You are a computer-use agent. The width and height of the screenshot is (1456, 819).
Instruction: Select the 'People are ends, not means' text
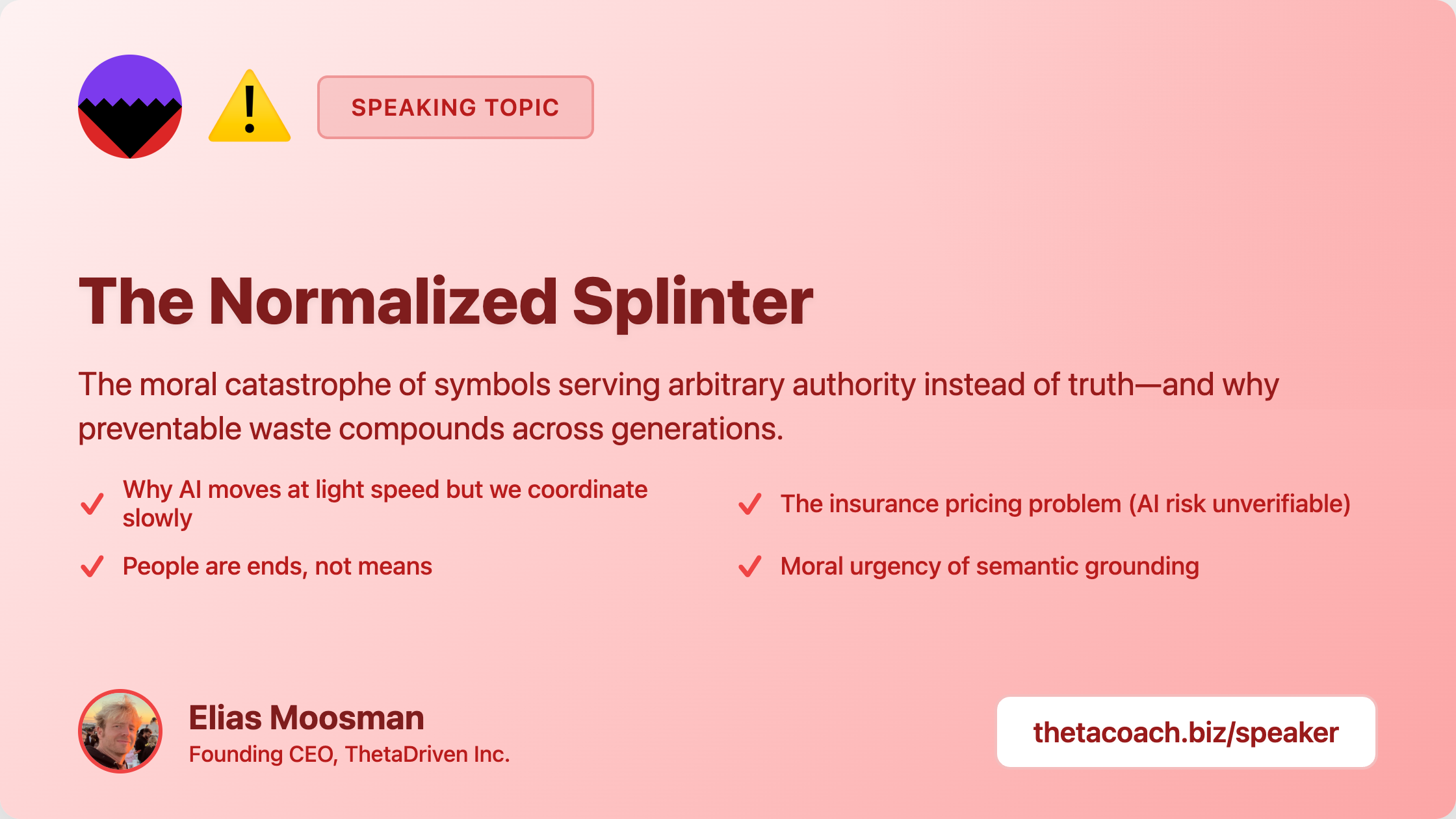[278, 566]
